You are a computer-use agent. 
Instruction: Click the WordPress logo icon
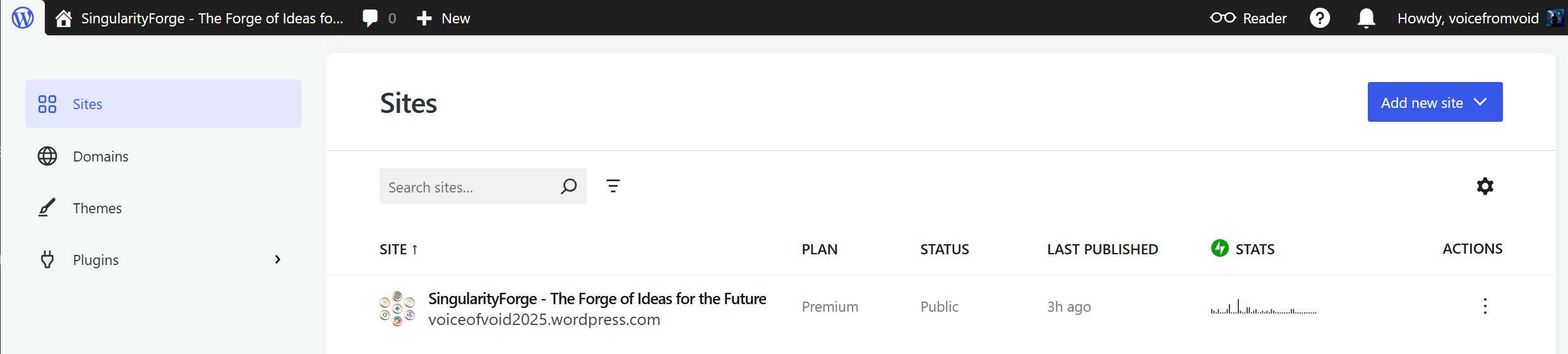[23, 18]
